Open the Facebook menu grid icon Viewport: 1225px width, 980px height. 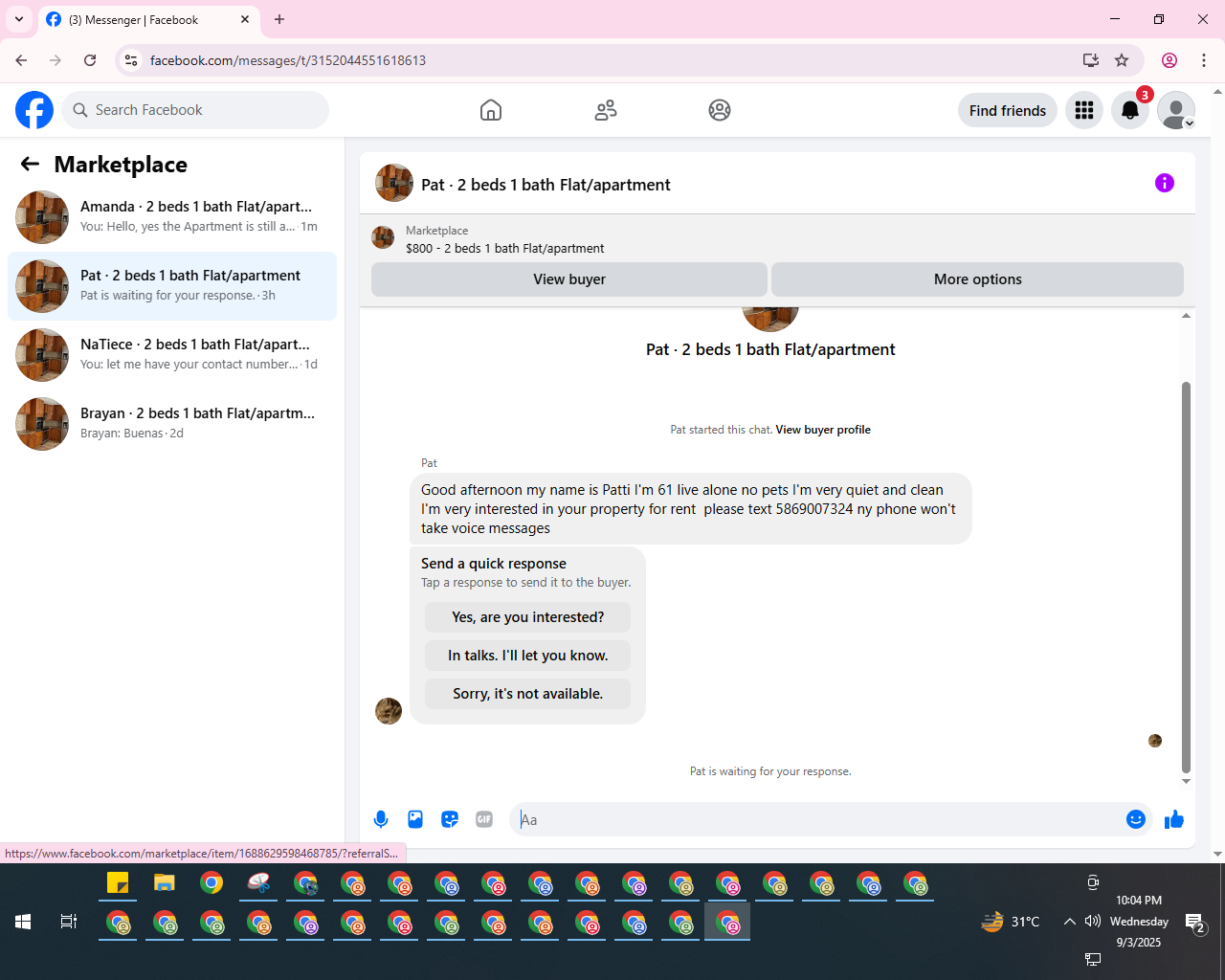tap(1084, 110)
